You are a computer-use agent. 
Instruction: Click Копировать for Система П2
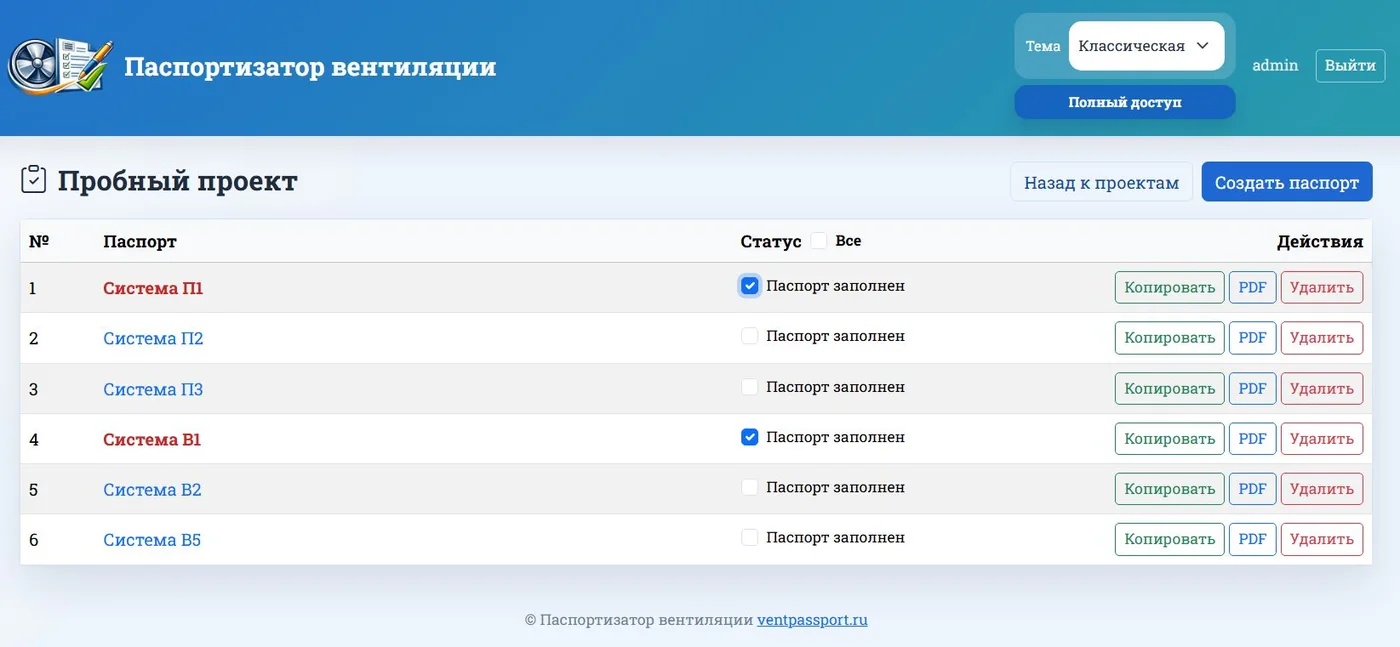[1169, 337]
